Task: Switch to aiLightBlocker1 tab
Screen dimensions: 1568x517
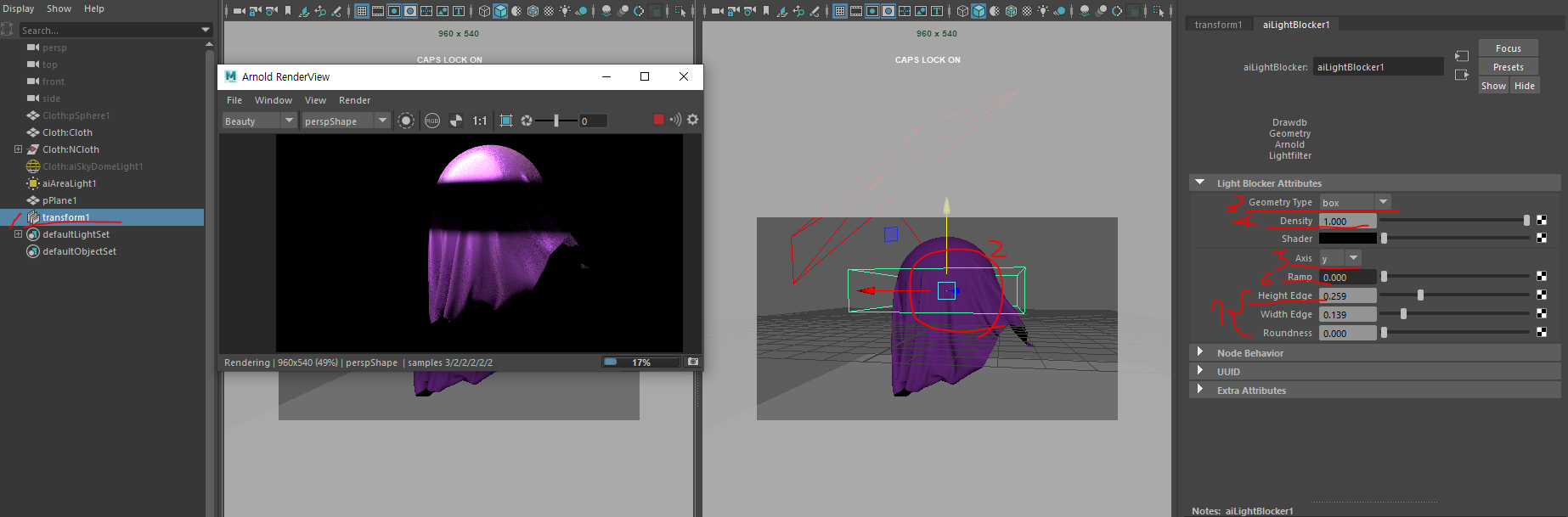Action: tap(1296, 25)
